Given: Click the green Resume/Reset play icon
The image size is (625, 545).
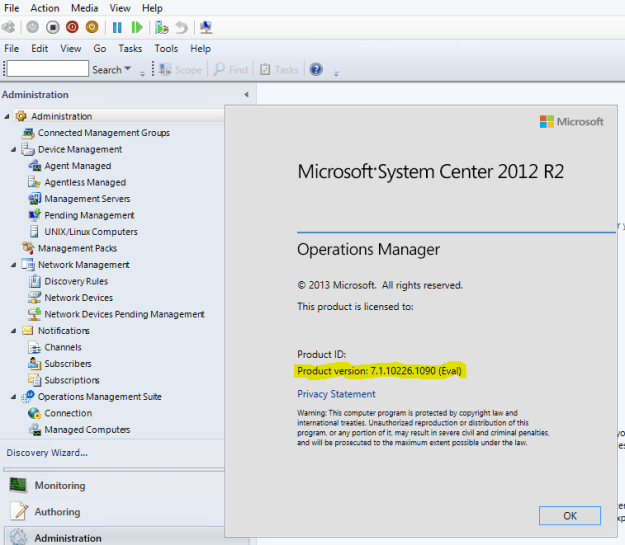Looking at the screenshot, I should click(x=137, y=28).
